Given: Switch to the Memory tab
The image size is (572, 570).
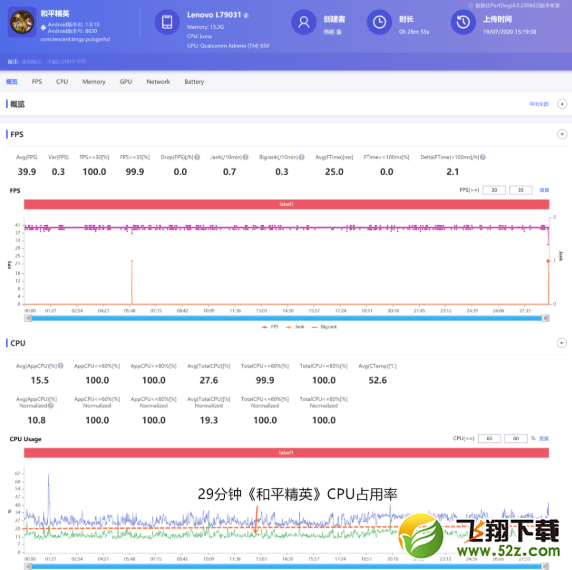Looking at the screenshot, I should (x=94, y=82).
